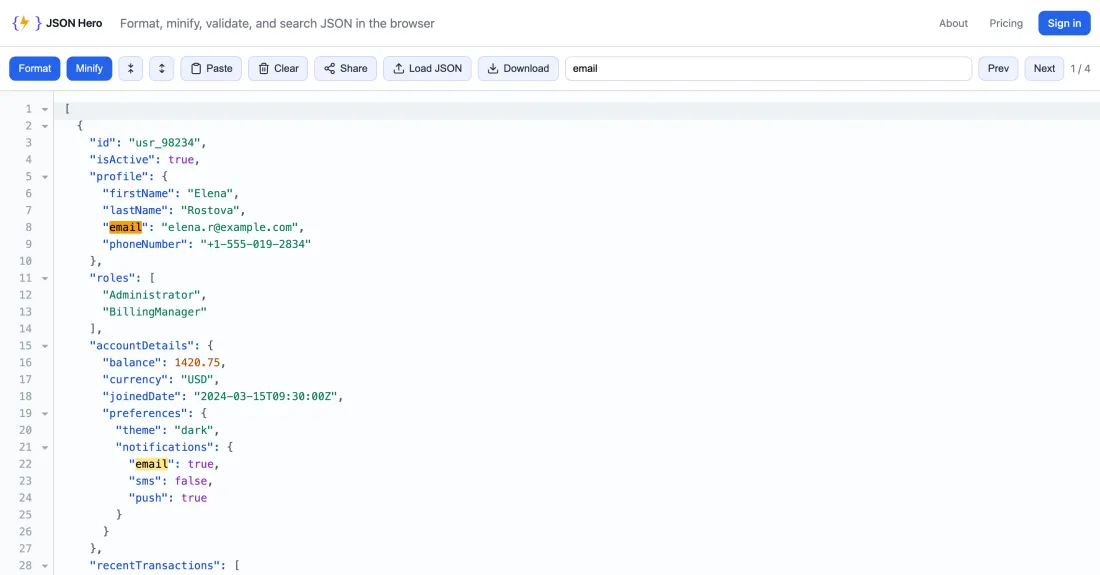Screen dimensions: 1100x575
Task: Click the search field containing "email"
Action: click(x=768, y=69)
